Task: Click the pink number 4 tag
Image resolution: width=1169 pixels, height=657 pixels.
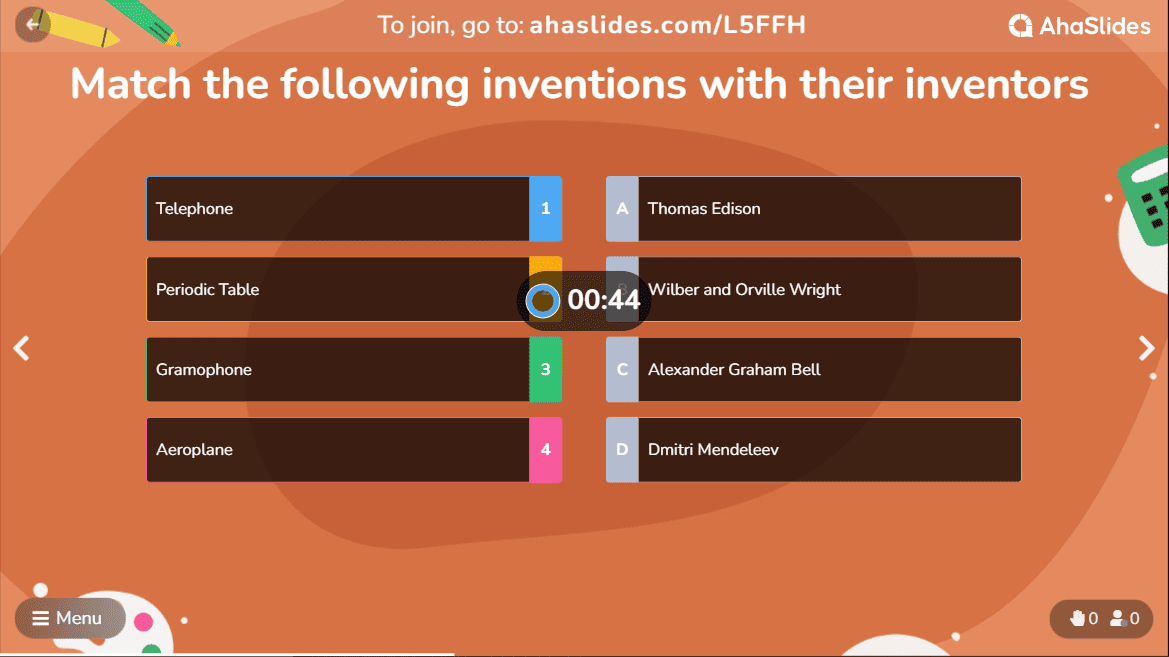Action: (x=546, y=450)
